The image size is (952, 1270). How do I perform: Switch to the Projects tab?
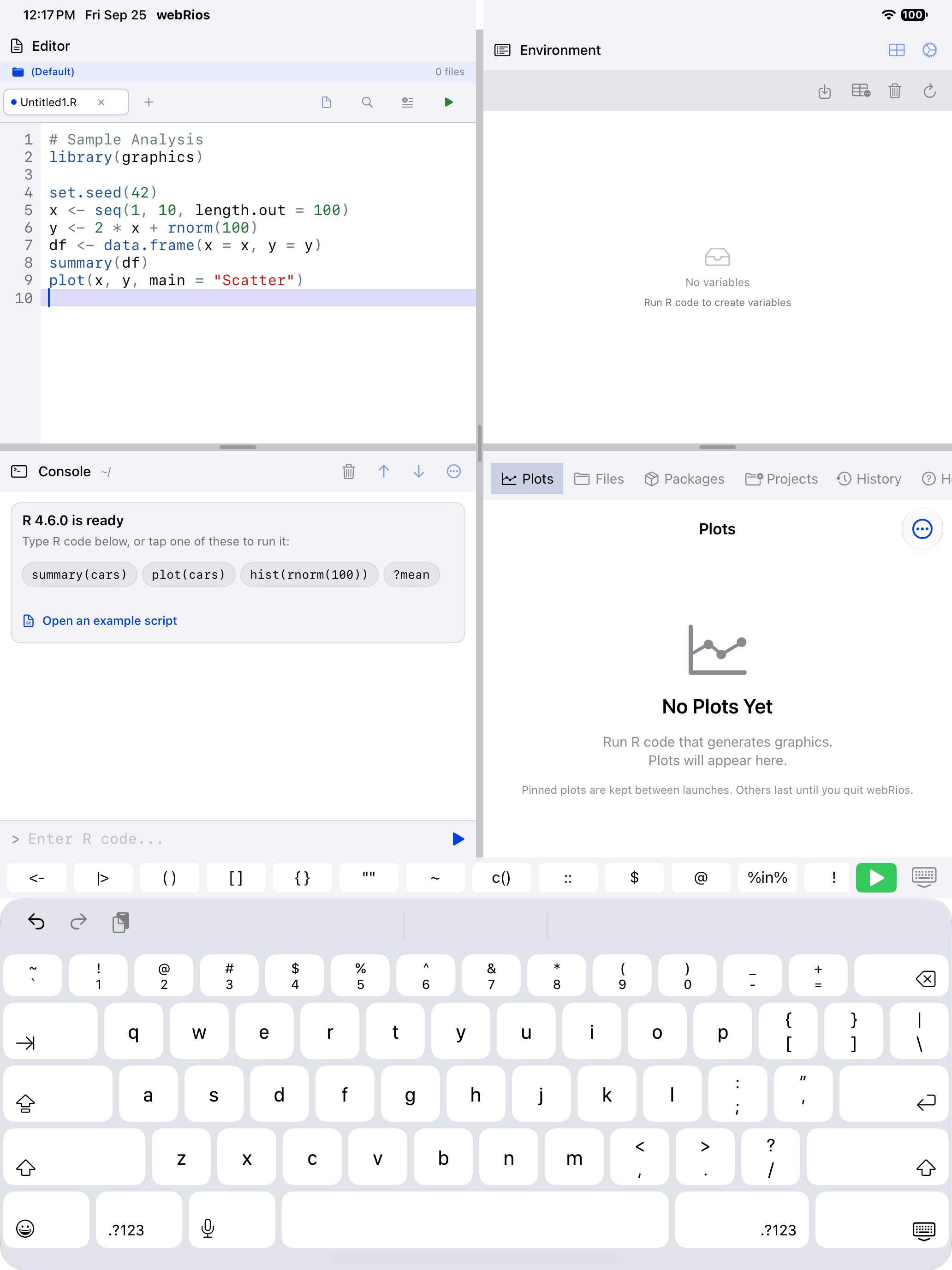(x=781, y=479)
